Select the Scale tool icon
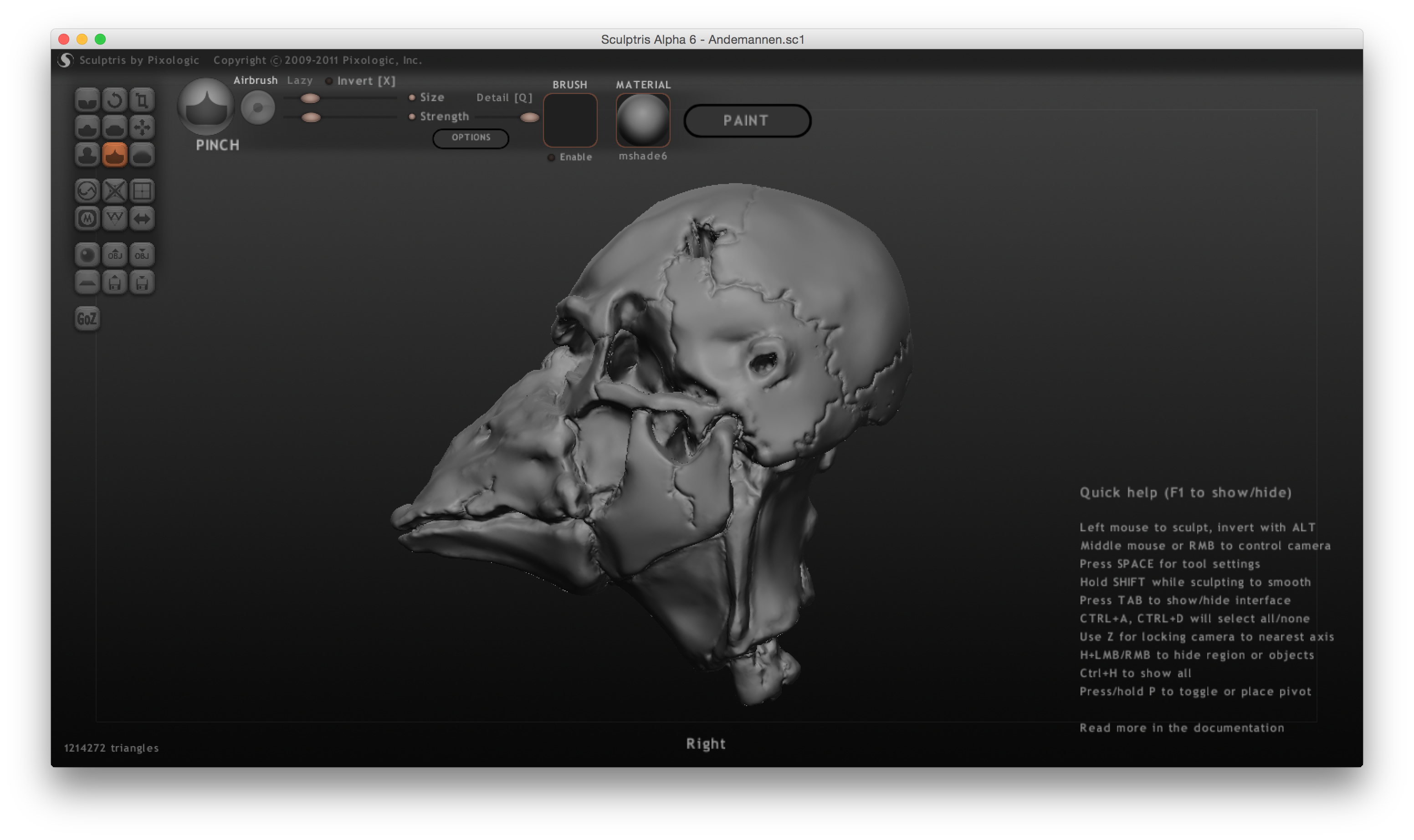 [x=142, y=100]
